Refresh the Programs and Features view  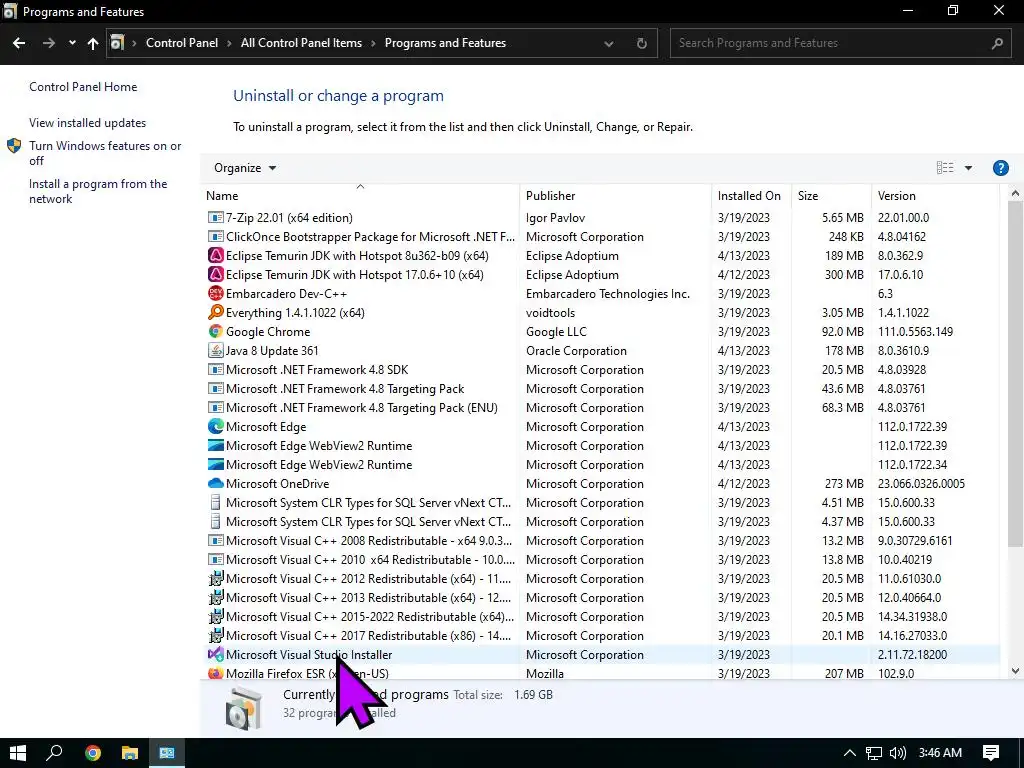(x=642, y=43)
